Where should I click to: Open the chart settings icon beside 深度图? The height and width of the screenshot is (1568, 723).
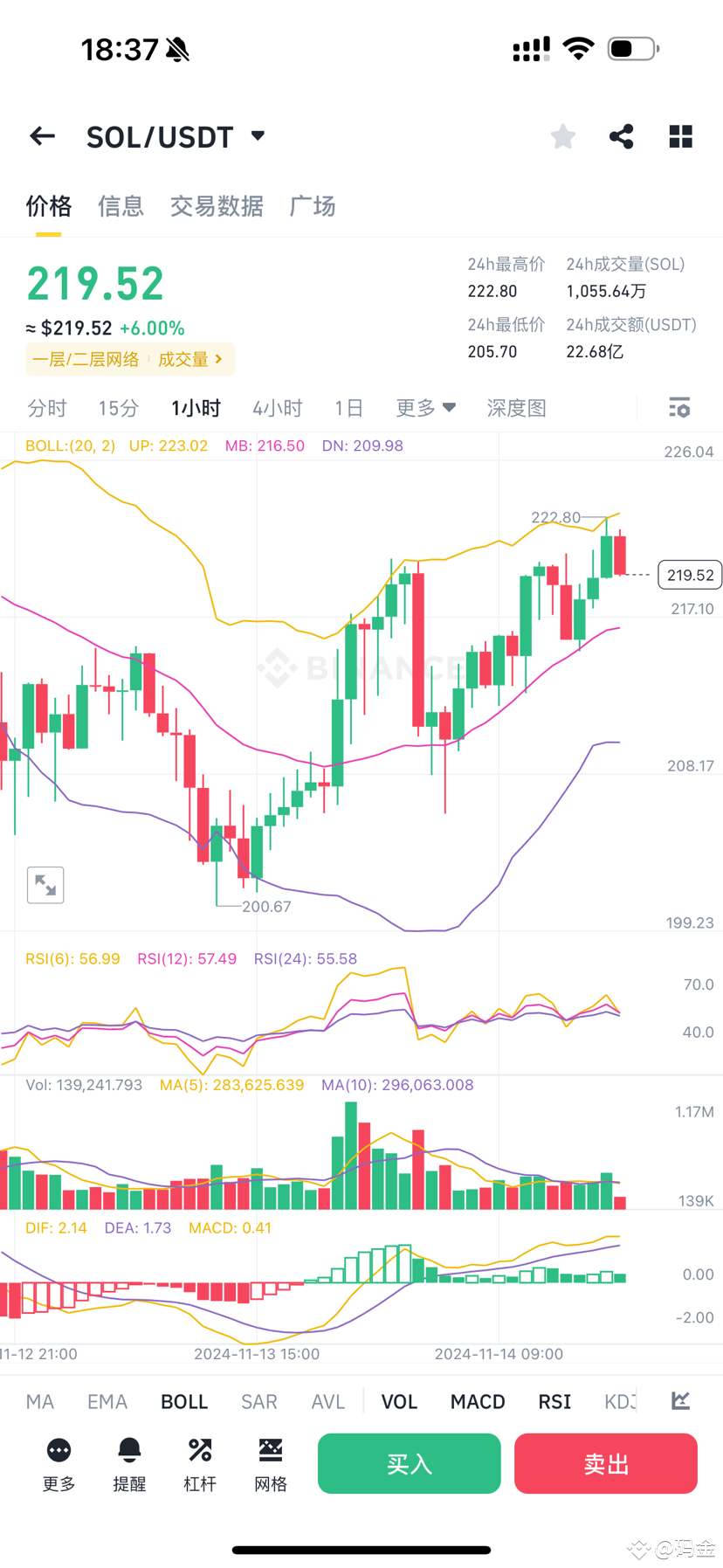tap(679, 408)
